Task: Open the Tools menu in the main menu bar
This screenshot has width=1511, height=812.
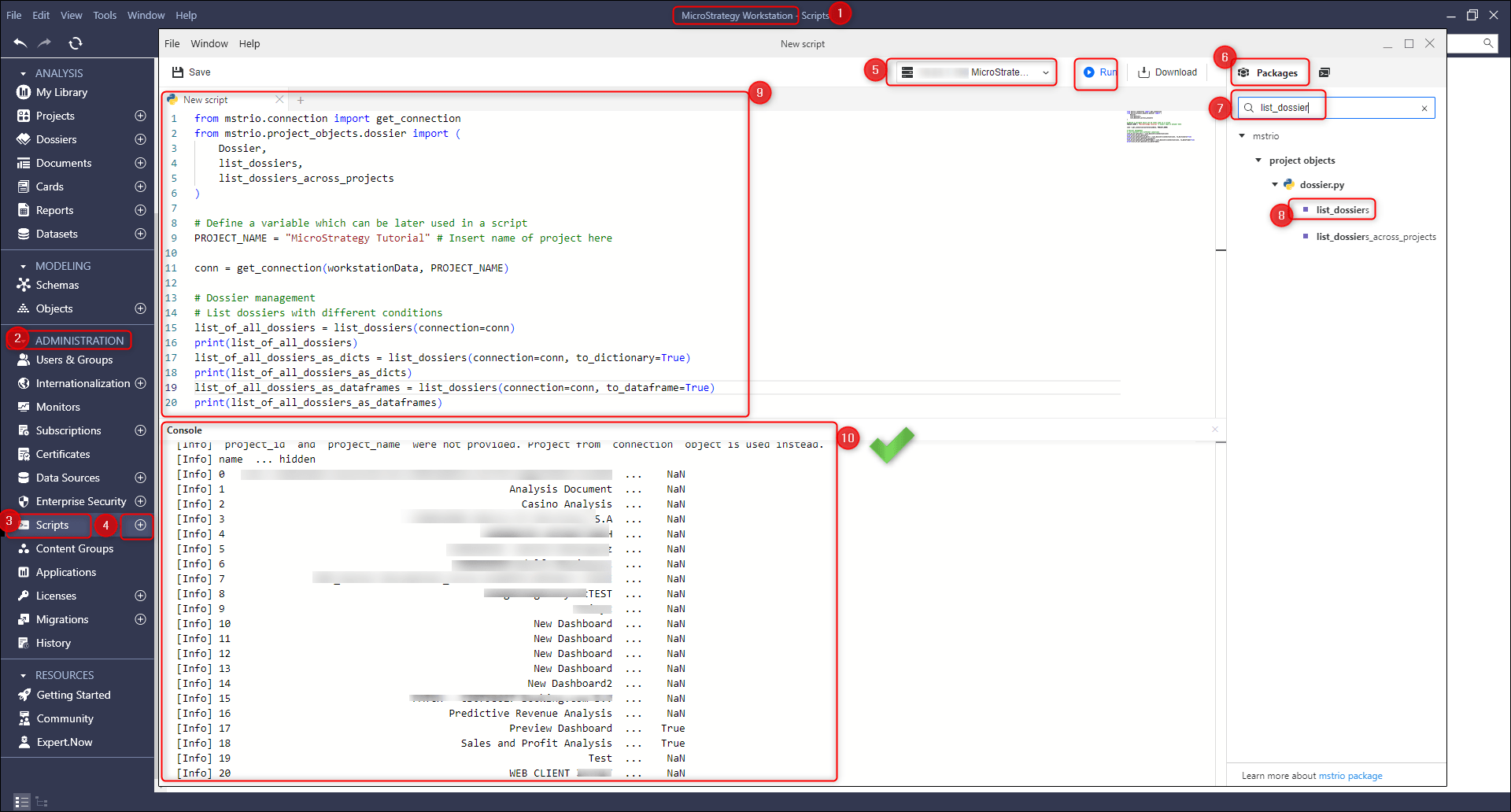Action: [105, 15]
